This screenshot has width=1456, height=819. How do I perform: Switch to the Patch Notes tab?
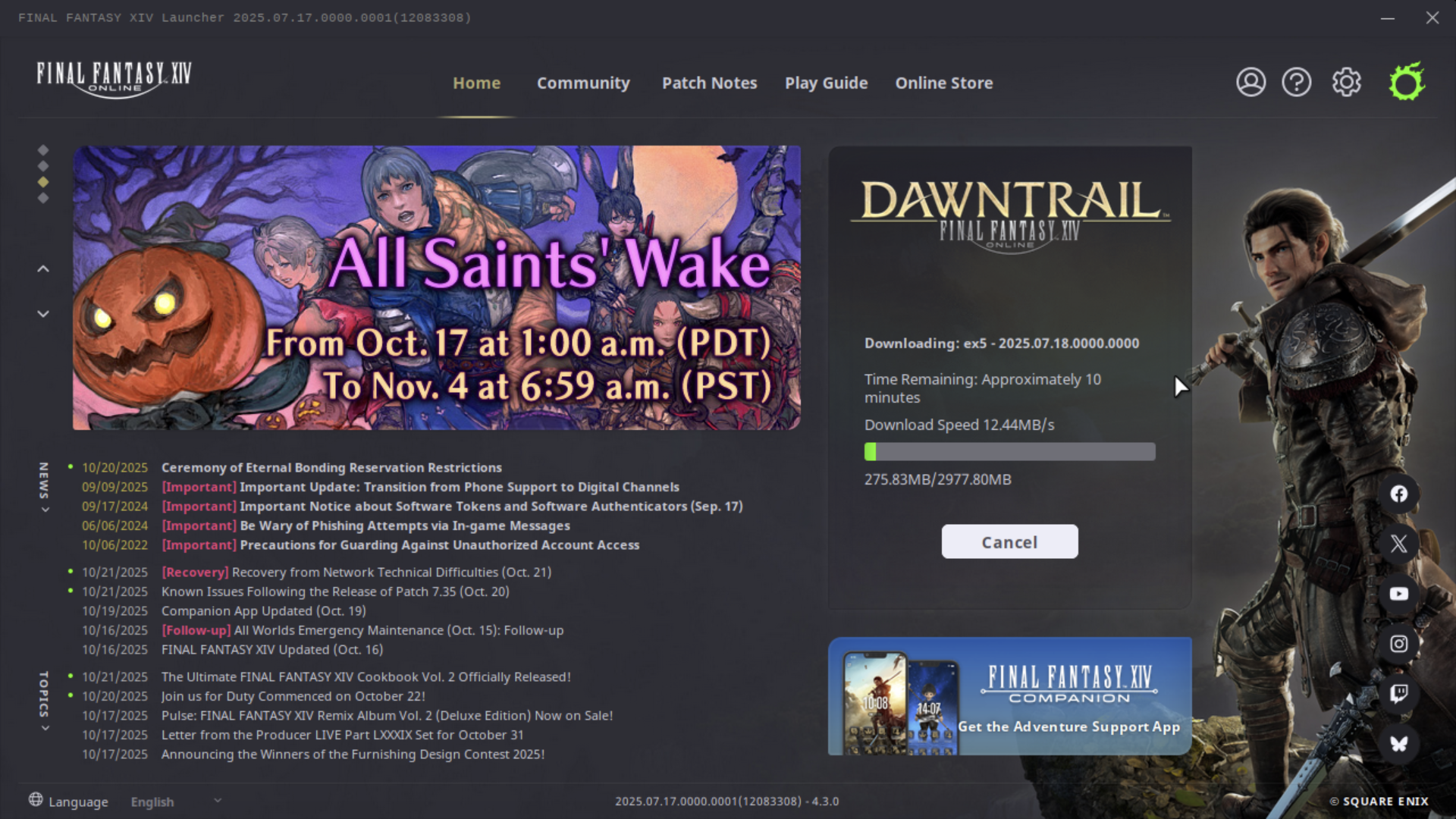tap(709, 83)
